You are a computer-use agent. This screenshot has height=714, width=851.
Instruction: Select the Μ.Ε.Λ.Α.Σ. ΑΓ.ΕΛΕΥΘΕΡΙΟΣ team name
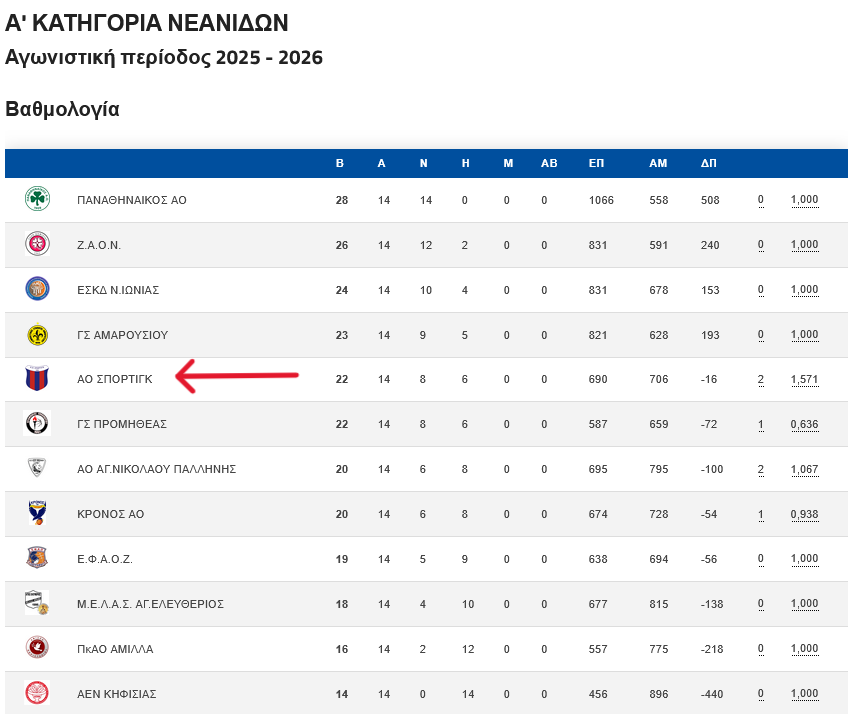pos(150,604)
